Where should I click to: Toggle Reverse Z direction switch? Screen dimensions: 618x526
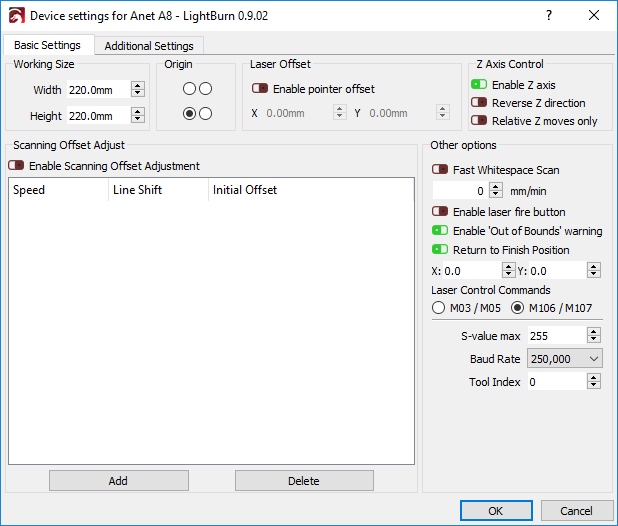point(479,102)
